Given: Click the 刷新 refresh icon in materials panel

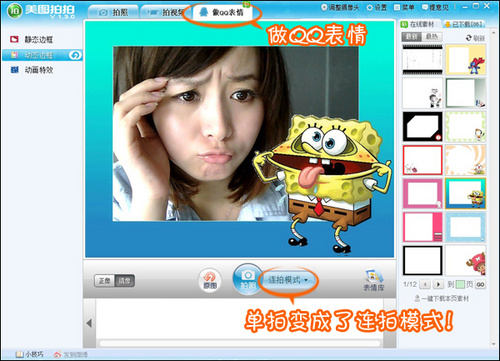Looking at the screenshot, I should point(469,38).
